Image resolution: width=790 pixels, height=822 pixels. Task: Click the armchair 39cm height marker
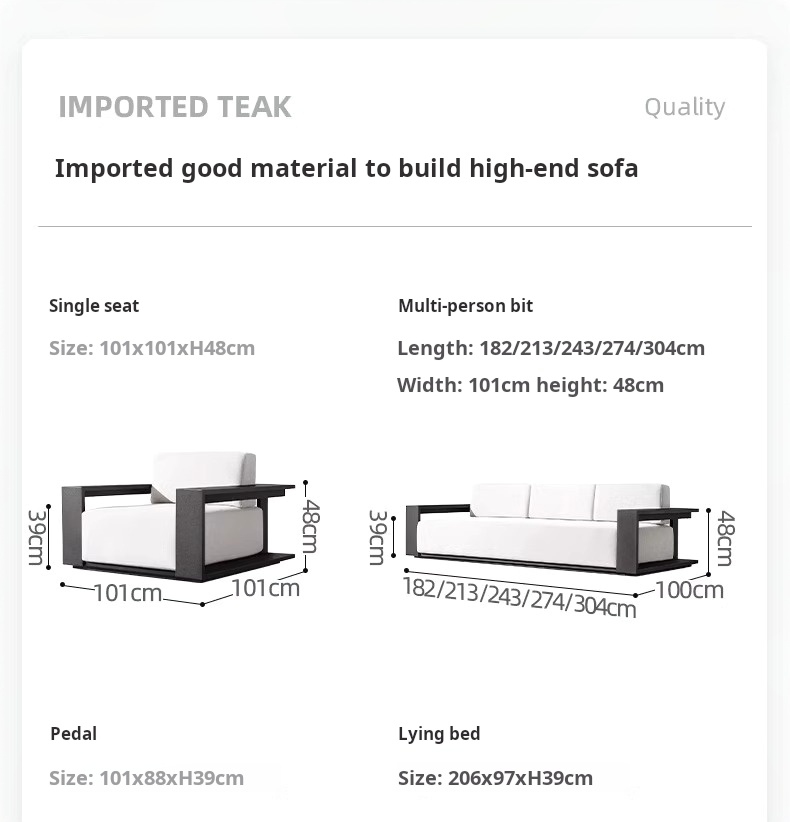tap(35, 537)
